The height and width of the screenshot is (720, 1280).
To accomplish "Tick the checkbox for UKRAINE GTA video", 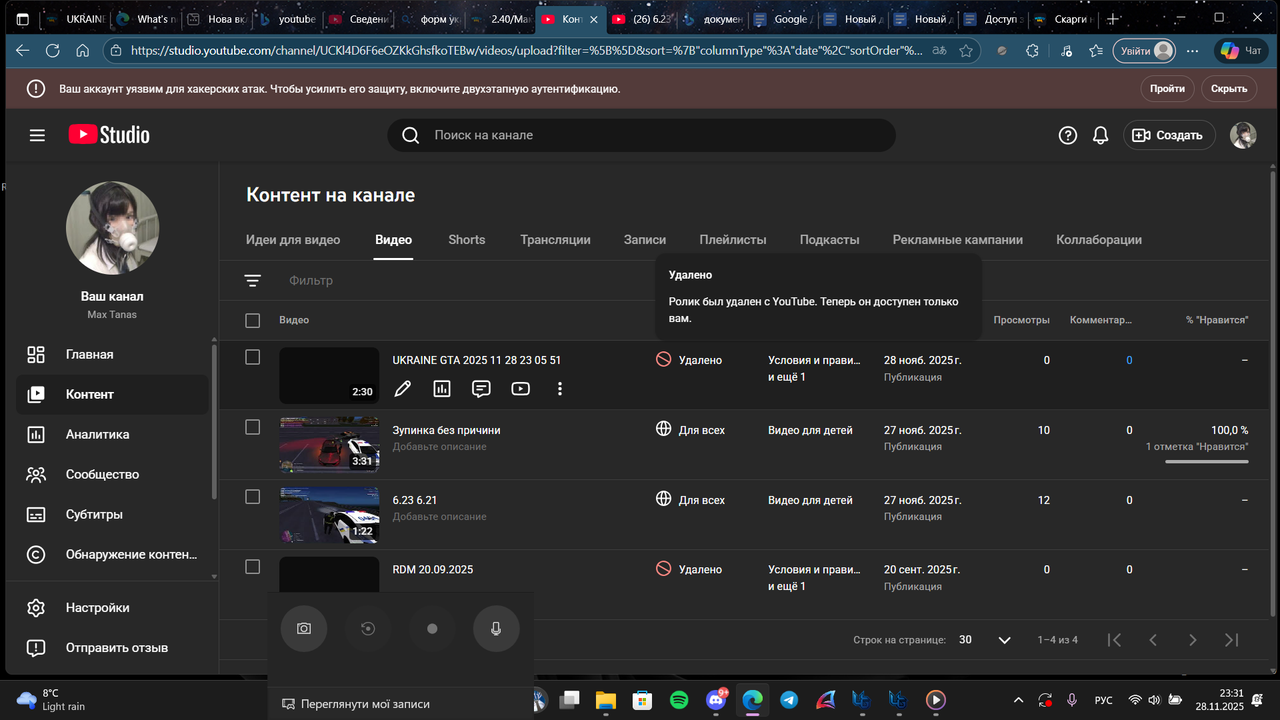I will 252,357.
